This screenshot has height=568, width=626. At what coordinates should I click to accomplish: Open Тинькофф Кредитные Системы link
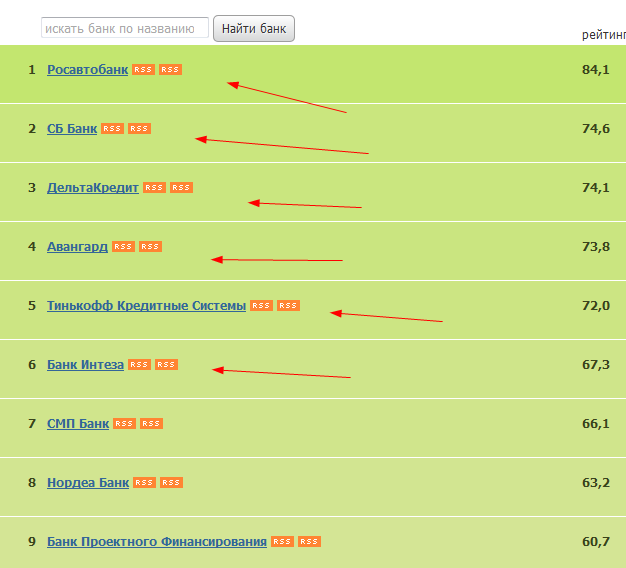click(147, 306)
